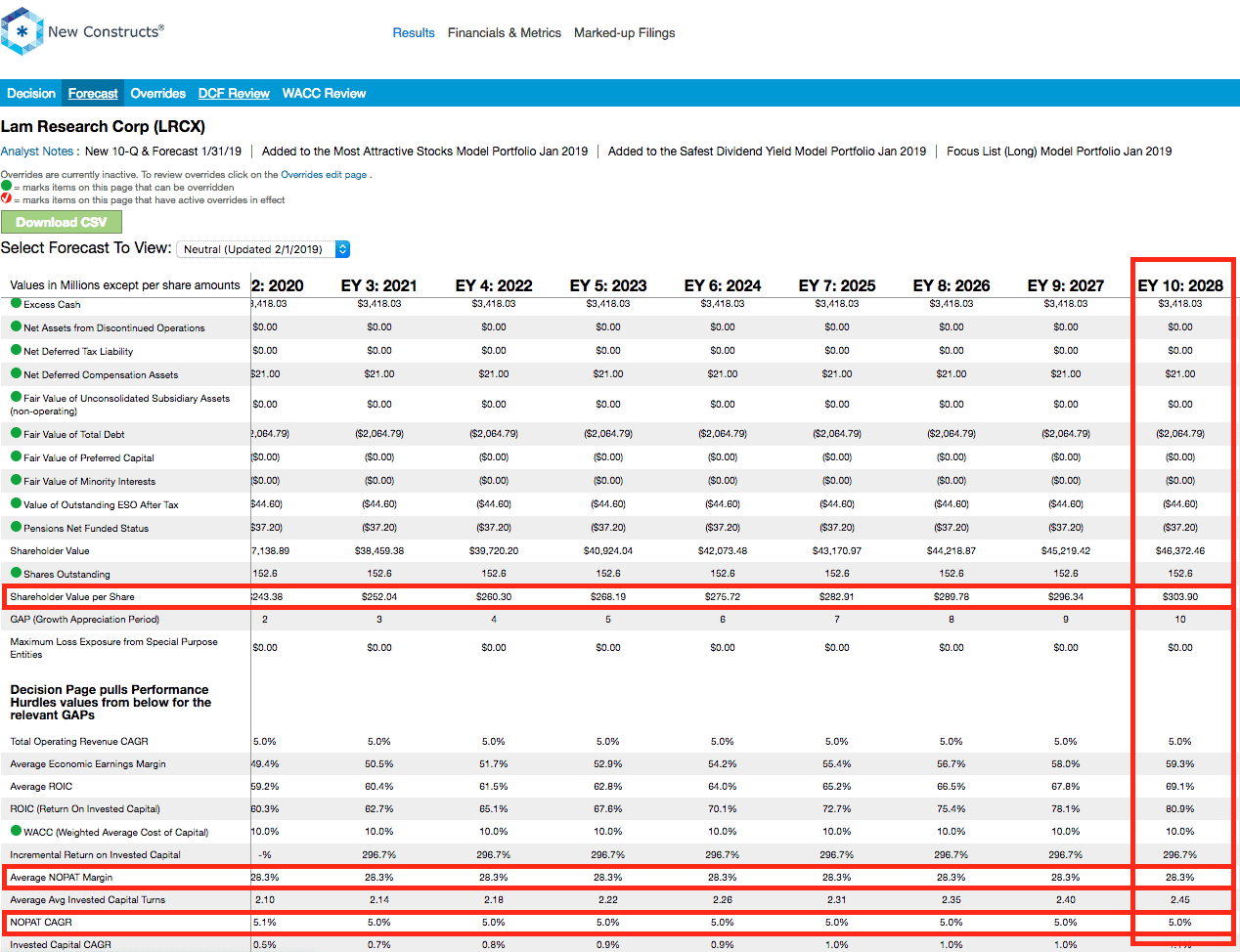Switch to the Overrides tab
1240x952 pixels.
click(158, 93)
